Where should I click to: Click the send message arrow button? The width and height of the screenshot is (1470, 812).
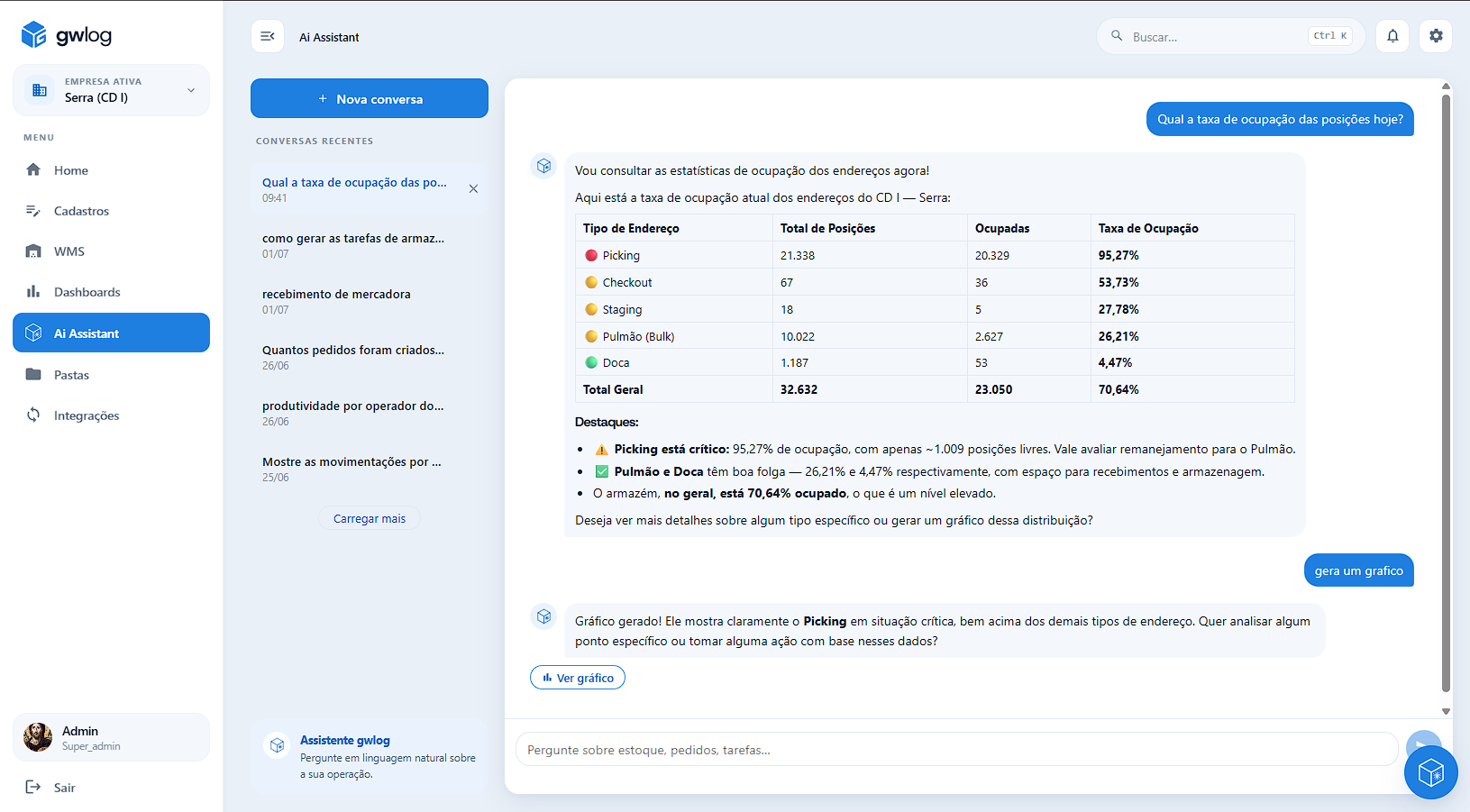pos(1422,743)
